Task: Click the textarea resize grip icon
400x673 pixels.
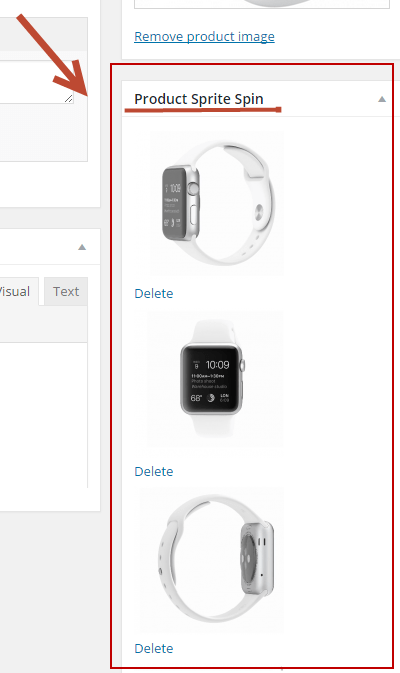Action: (69, 99)
